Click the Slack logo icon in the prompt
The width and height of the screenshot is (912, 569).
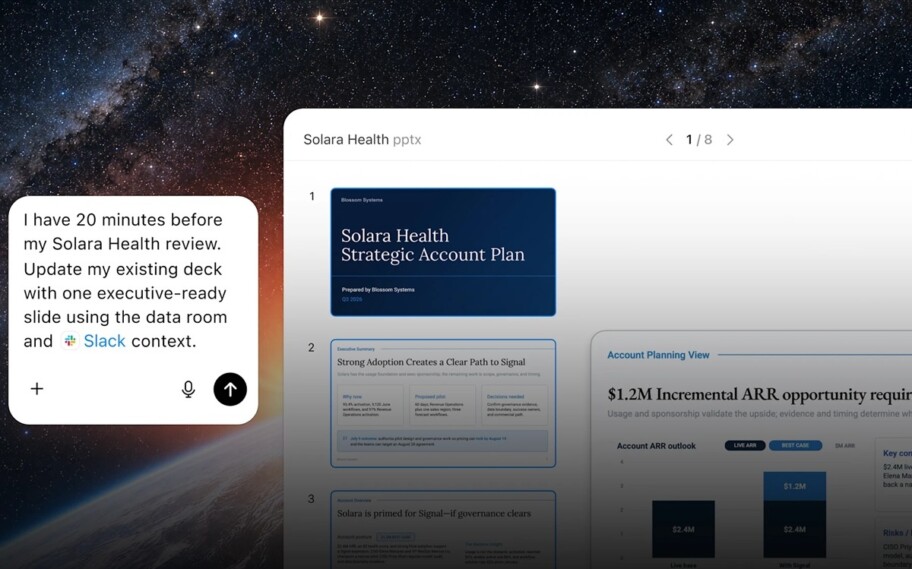click(x=70, y=341)
